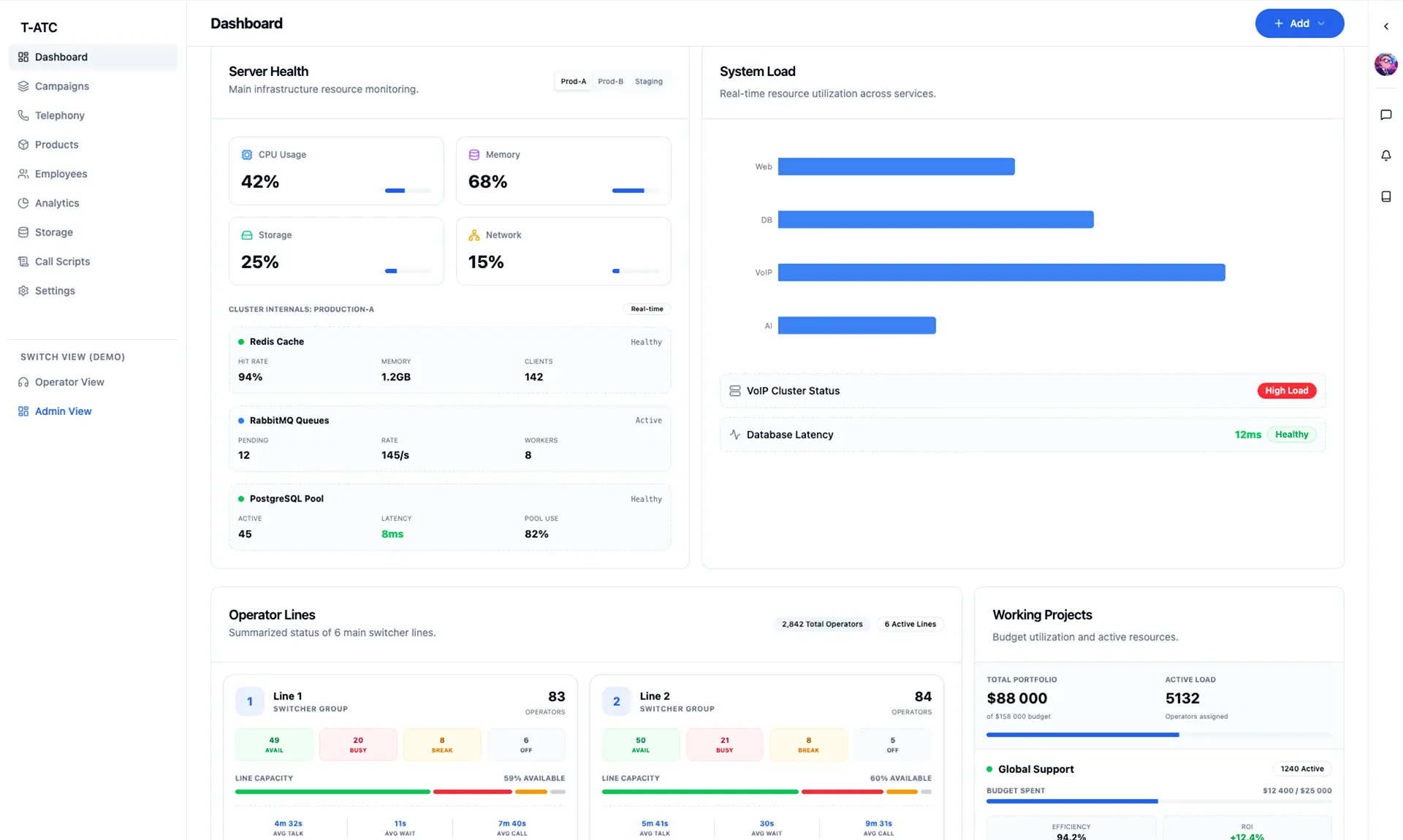The height and width of the screenshot is (840, 1403).
Task: Click the High Load badge on VoIP Cluster Status
Action: 1287,391
